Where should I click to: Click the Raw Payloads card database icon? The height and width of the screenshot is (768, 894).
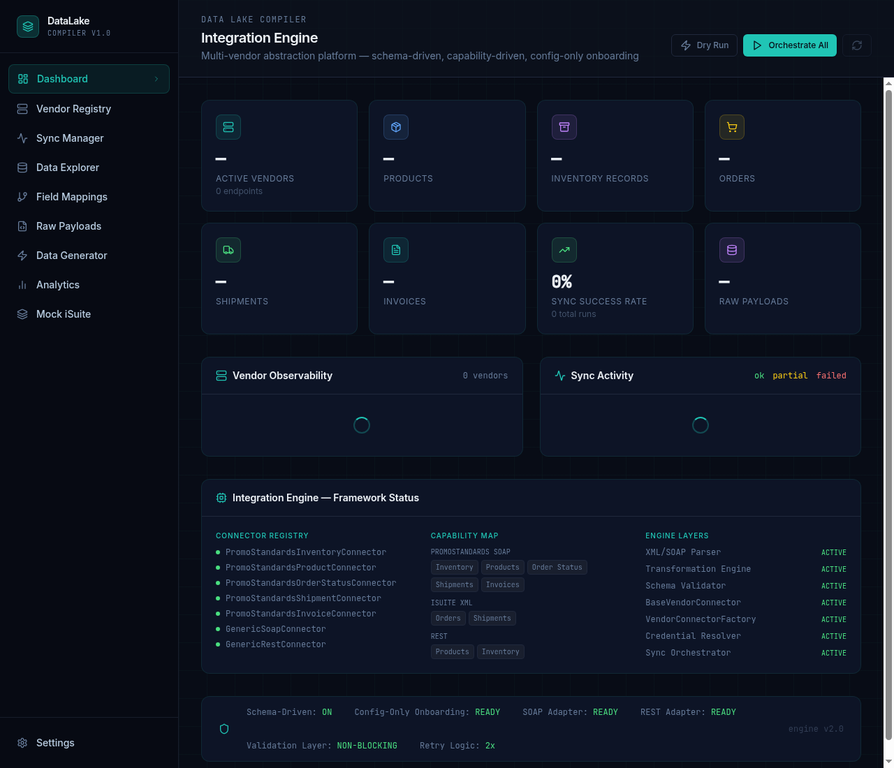[x=732, y=250]
